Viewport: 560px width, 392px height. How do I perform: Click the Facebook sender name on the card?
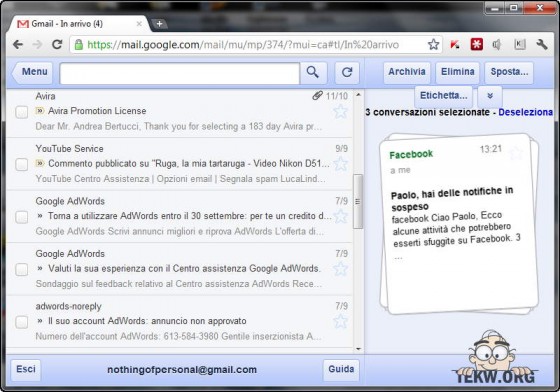coord(411,155)
